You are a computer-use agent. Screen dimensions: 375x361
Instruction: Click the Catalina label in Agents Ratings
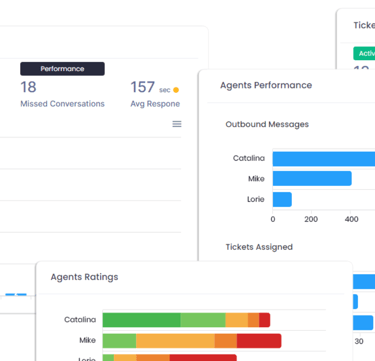(80, 320)
